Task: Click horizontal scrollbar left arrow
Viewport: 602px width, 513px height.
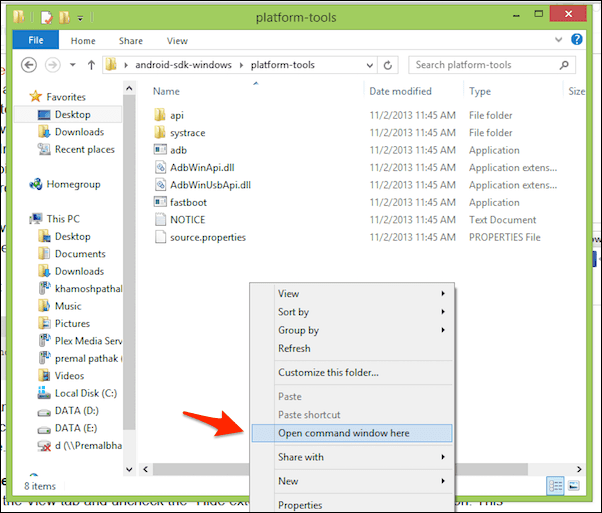Action: [146, 469]
